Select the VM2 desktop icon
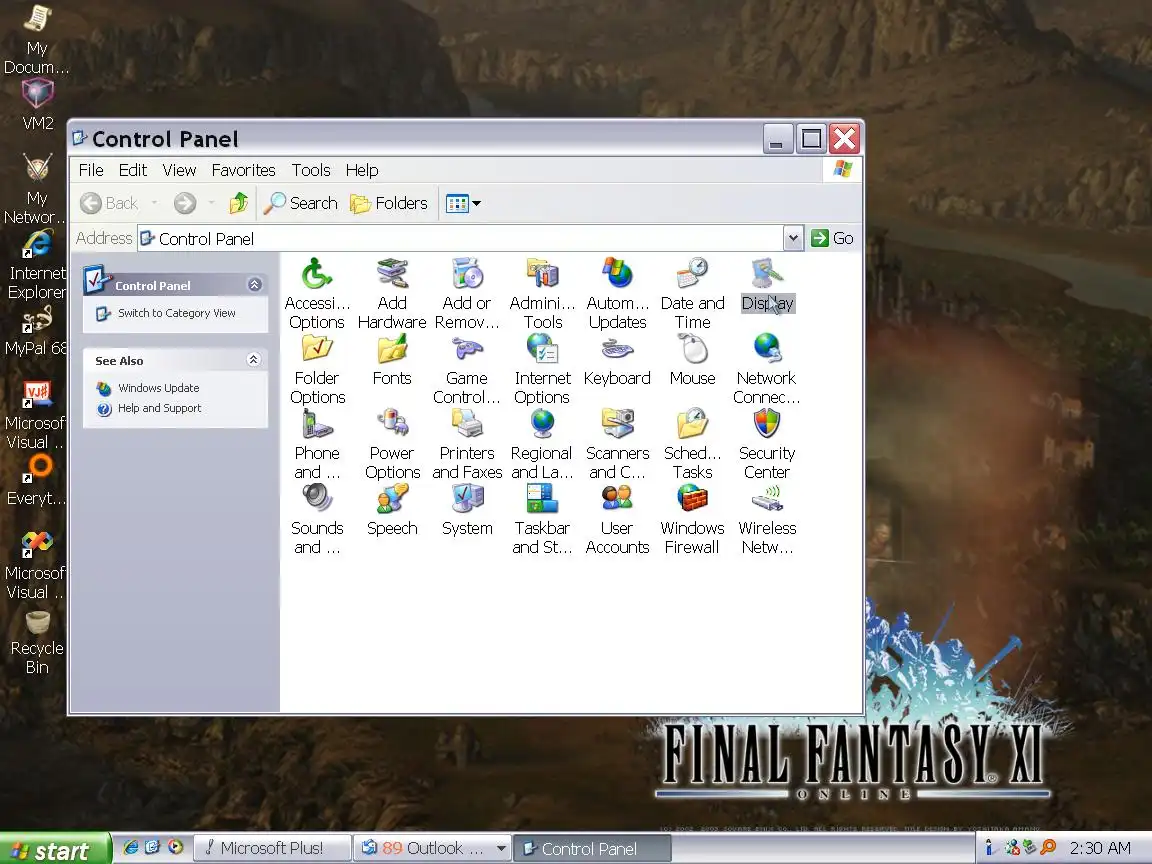Screen dimensions: 1152x864 pos(37,104)
